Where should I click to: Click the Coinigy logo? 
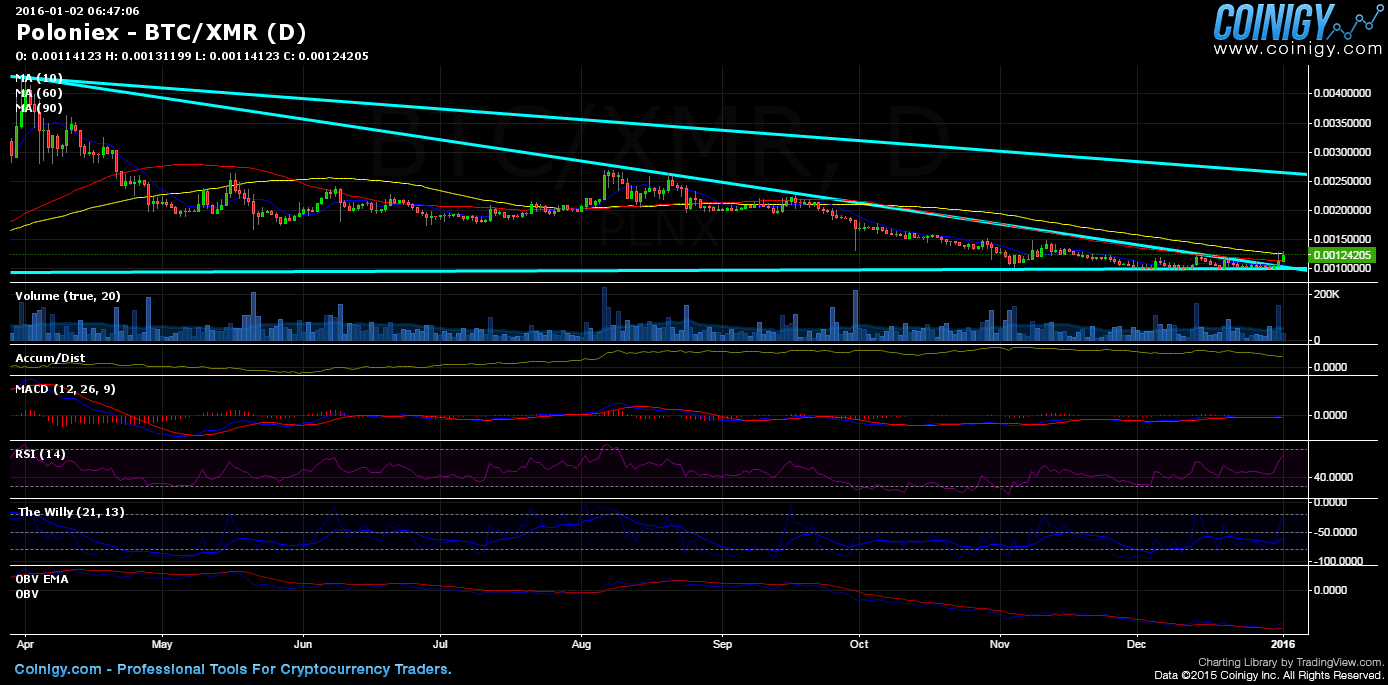pyautogui.click(x=1298, y=22)
